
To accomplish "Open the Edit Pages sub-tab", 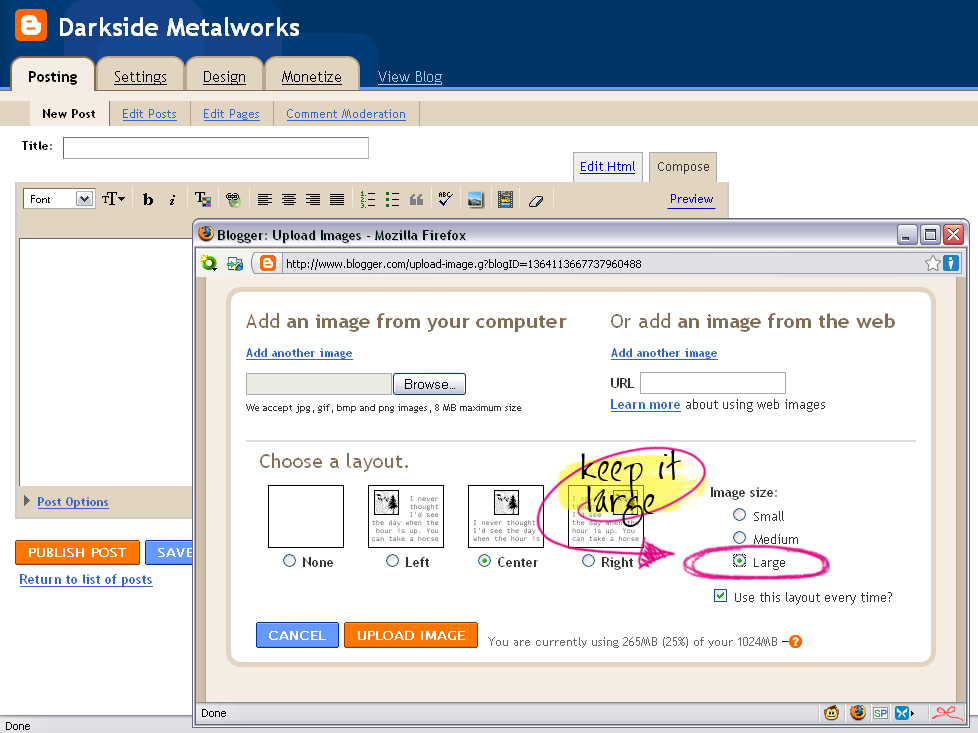I will pyautogui.click(x=231, y=114).
